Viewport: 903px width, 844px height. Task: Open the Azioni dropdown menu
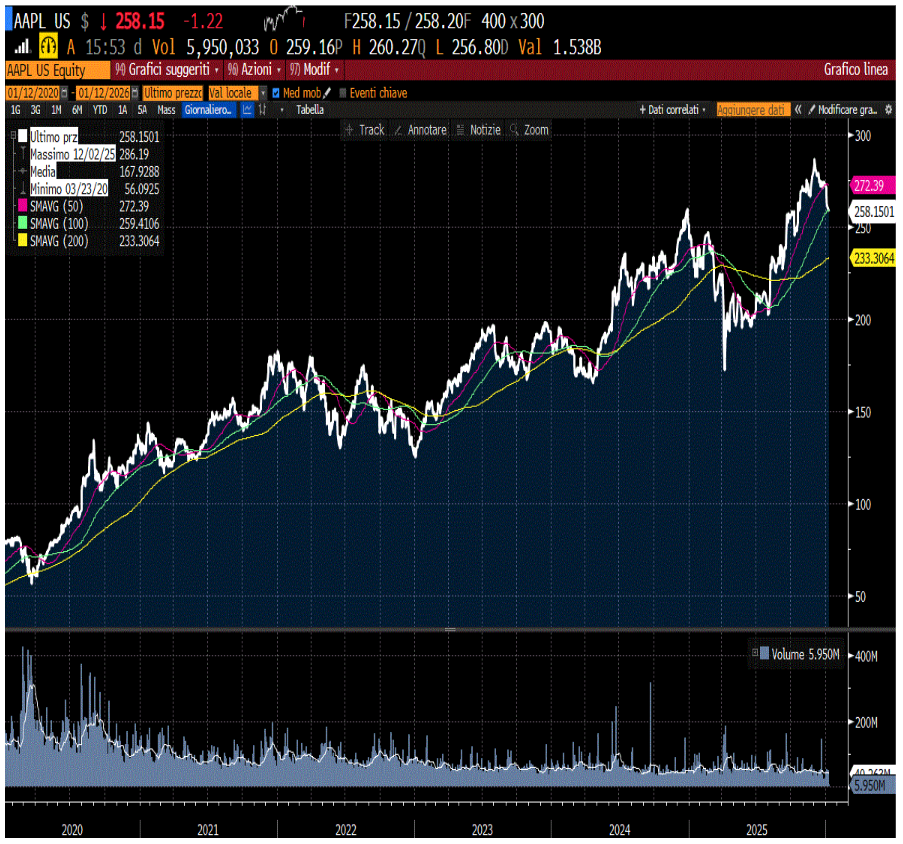(254, 70)
